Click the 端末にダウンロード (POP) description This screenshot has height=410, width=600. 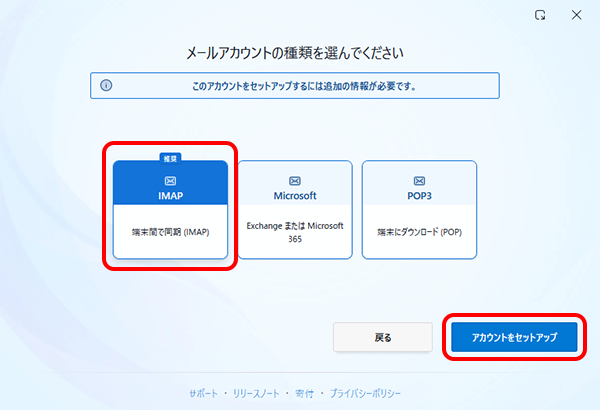point(419,232)
